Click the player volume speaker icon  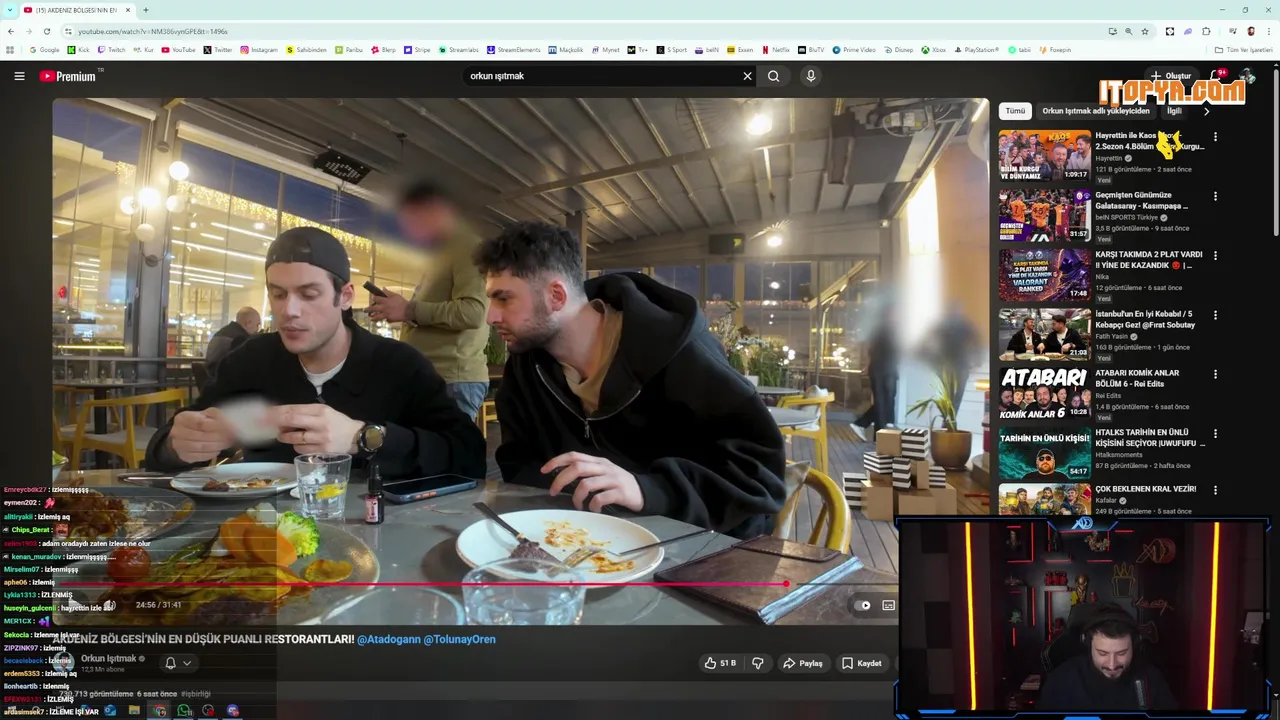108,605
